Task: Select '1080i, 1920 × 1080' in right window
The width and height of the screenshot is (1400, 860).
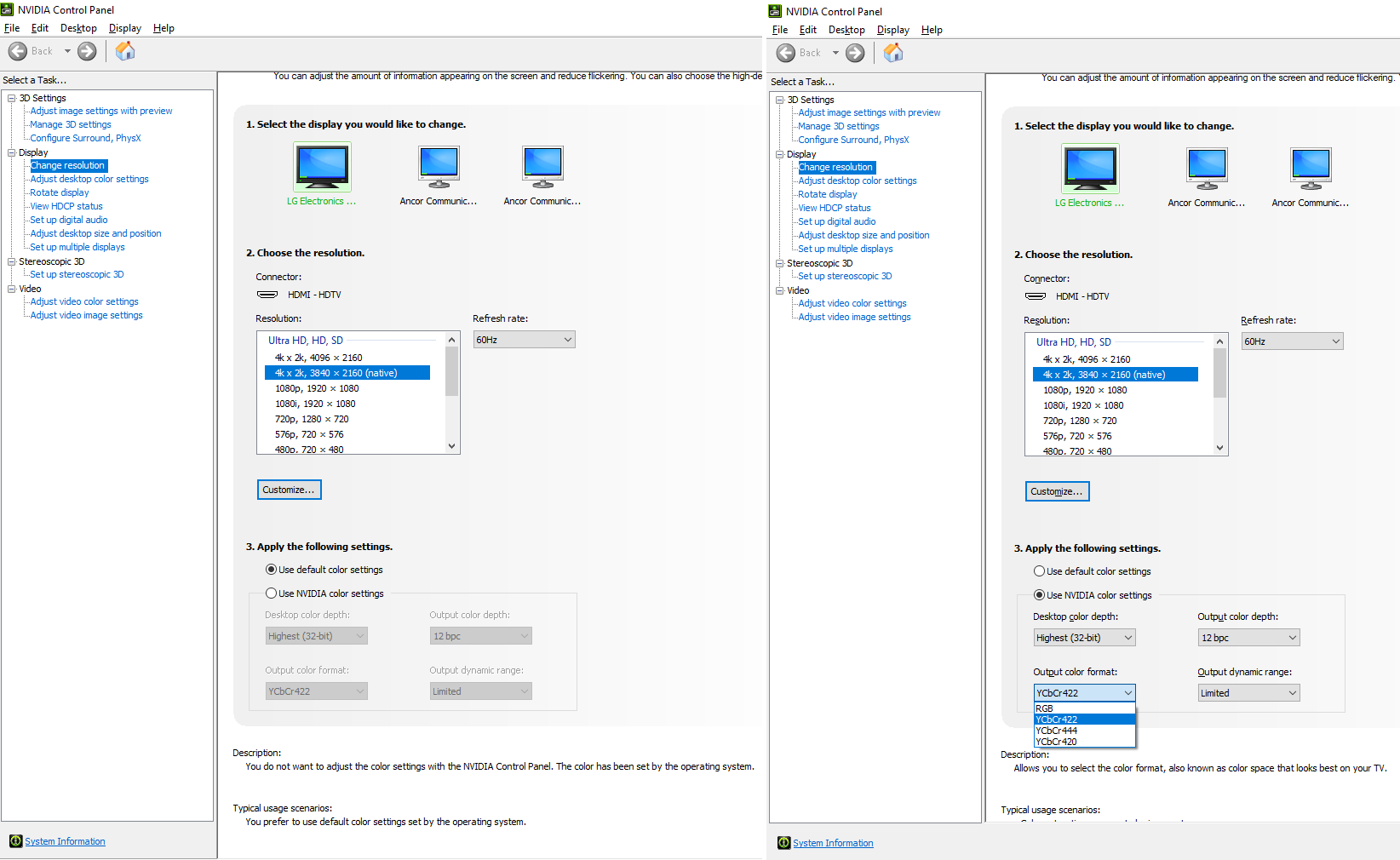Action: [1116, 405]
